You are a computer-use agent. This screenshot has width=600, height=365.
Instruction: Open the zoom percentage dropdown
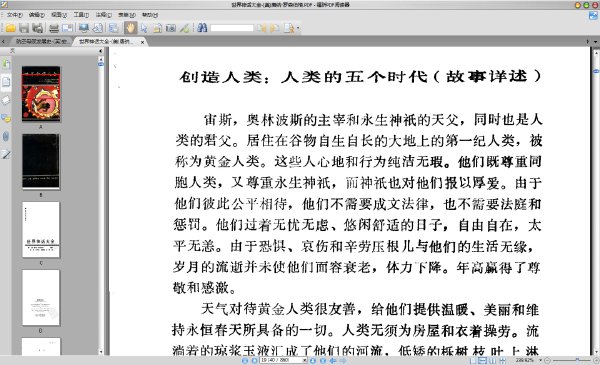[541, 360]
